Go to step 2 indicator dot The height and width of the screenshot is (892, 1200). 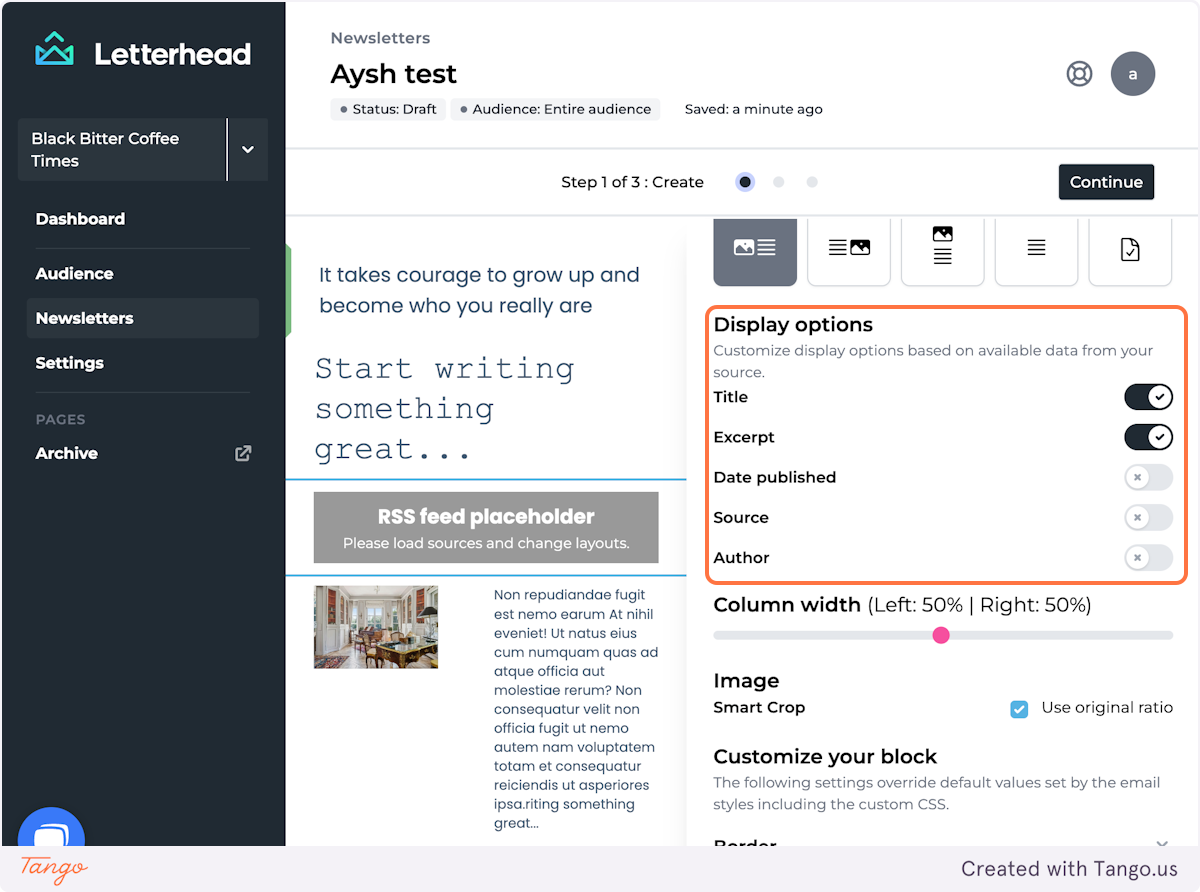pyautogui.click(x=779, y=182)
